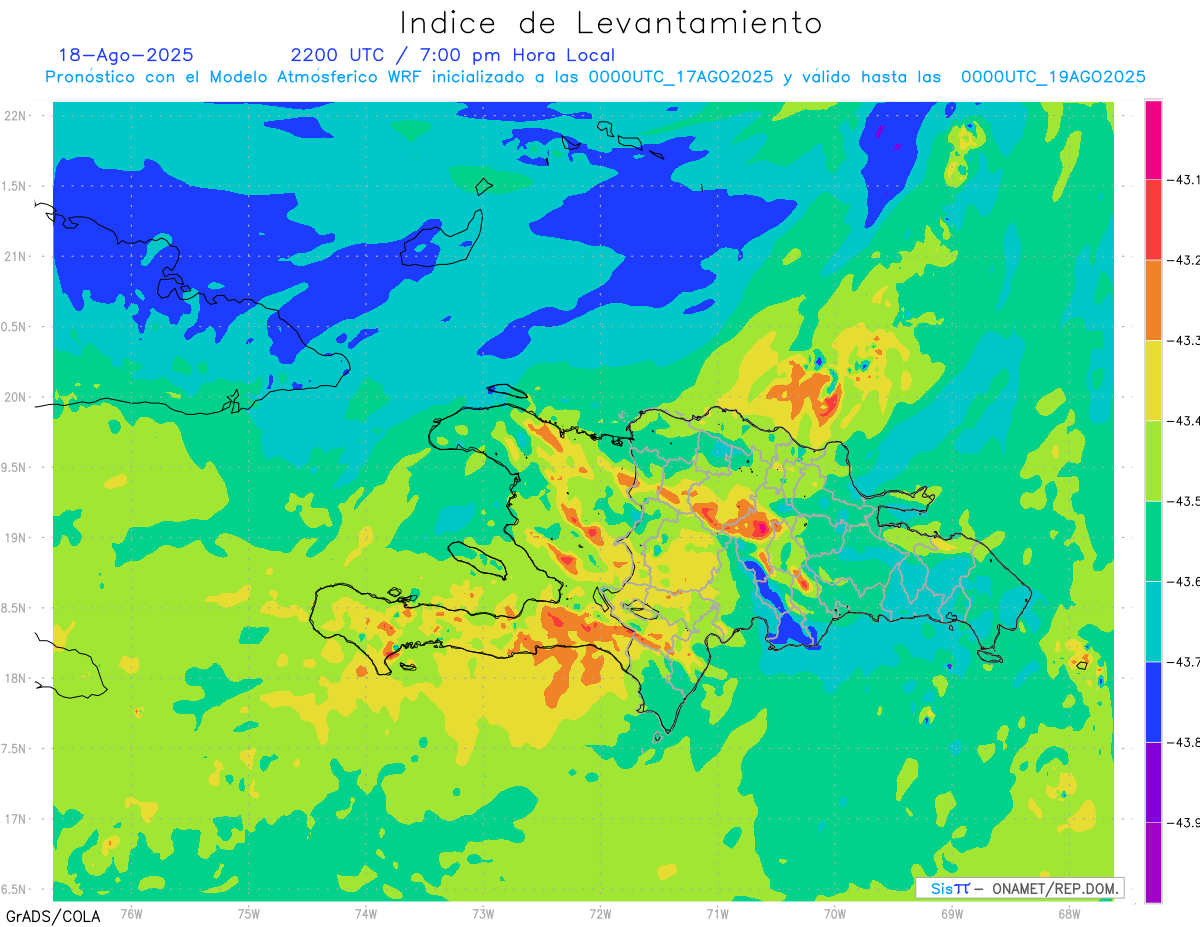Select the violet legend segment below -43.9
The width and height of the screenshot is (1200, 927).
click(x=1153, y=862)
